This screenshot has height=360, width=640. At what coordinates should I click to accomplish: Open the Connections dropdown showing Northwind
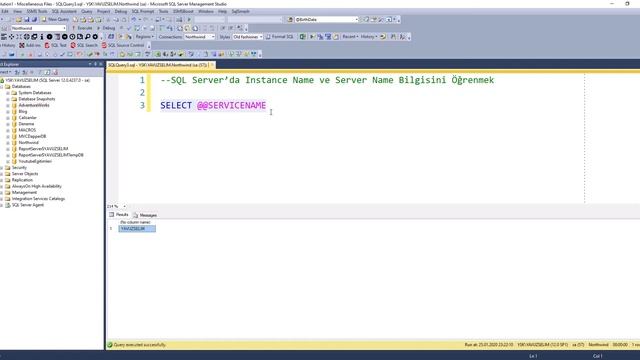pyautogui.click(x=199, y=37)
